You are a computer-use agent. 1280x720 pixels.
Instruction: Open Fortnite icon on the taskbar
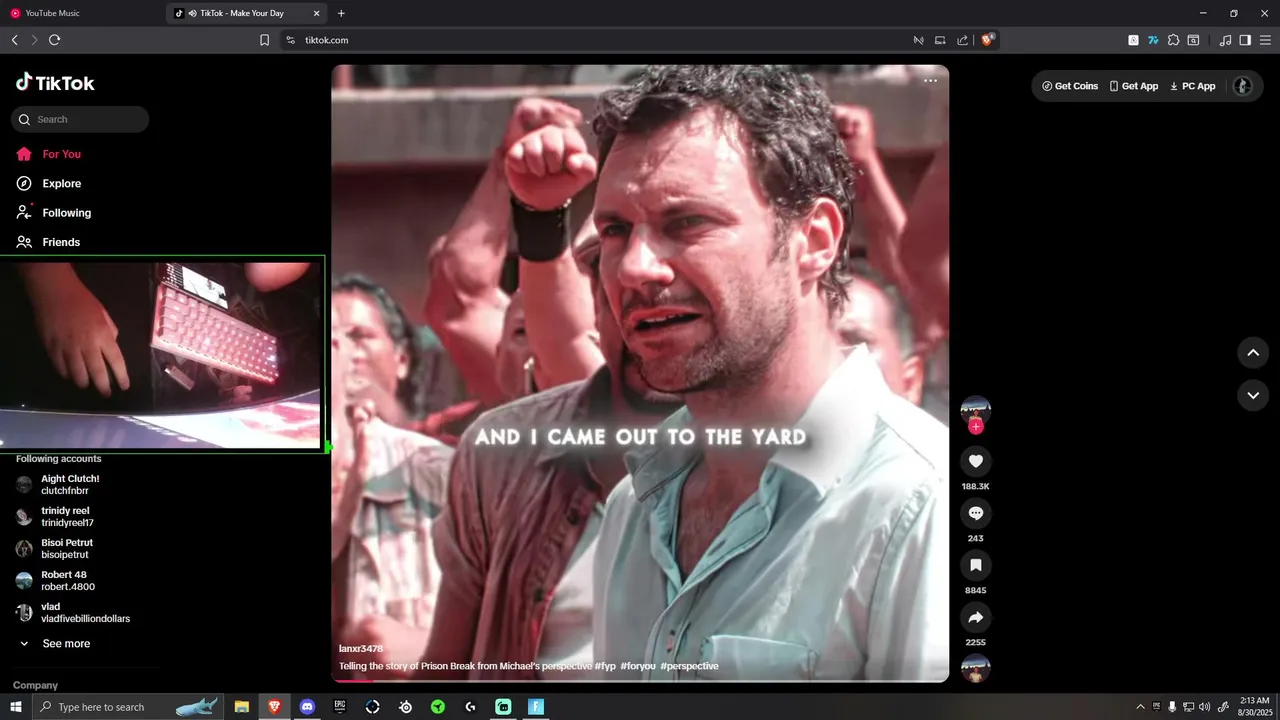536,707
